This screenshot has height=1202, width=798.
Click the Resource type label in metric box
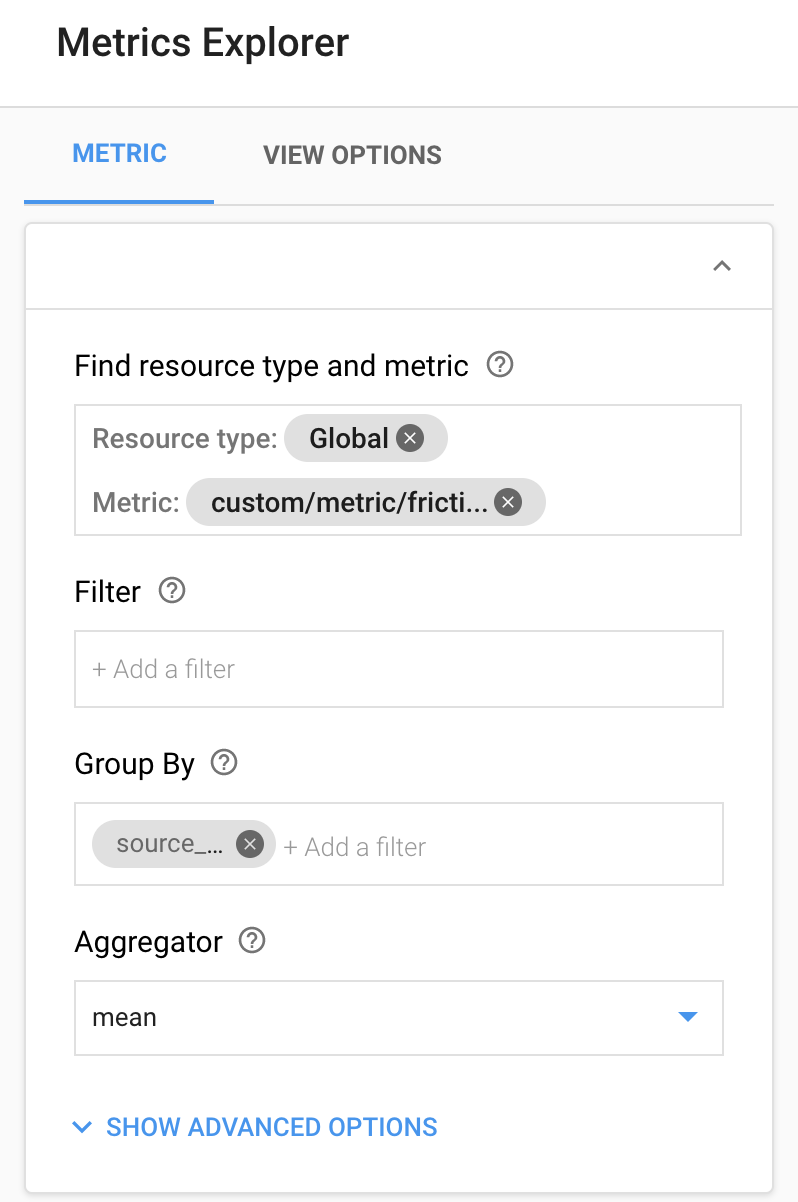tap(184, 438)
